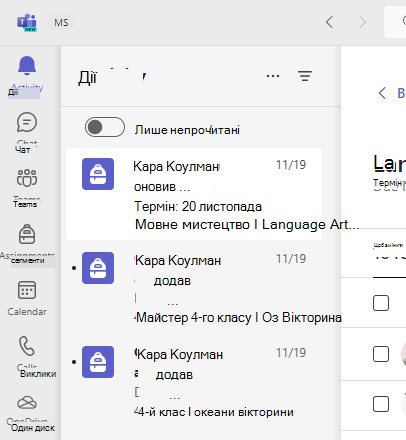Click the back chevron in right panel

click(x=382, y=93)
